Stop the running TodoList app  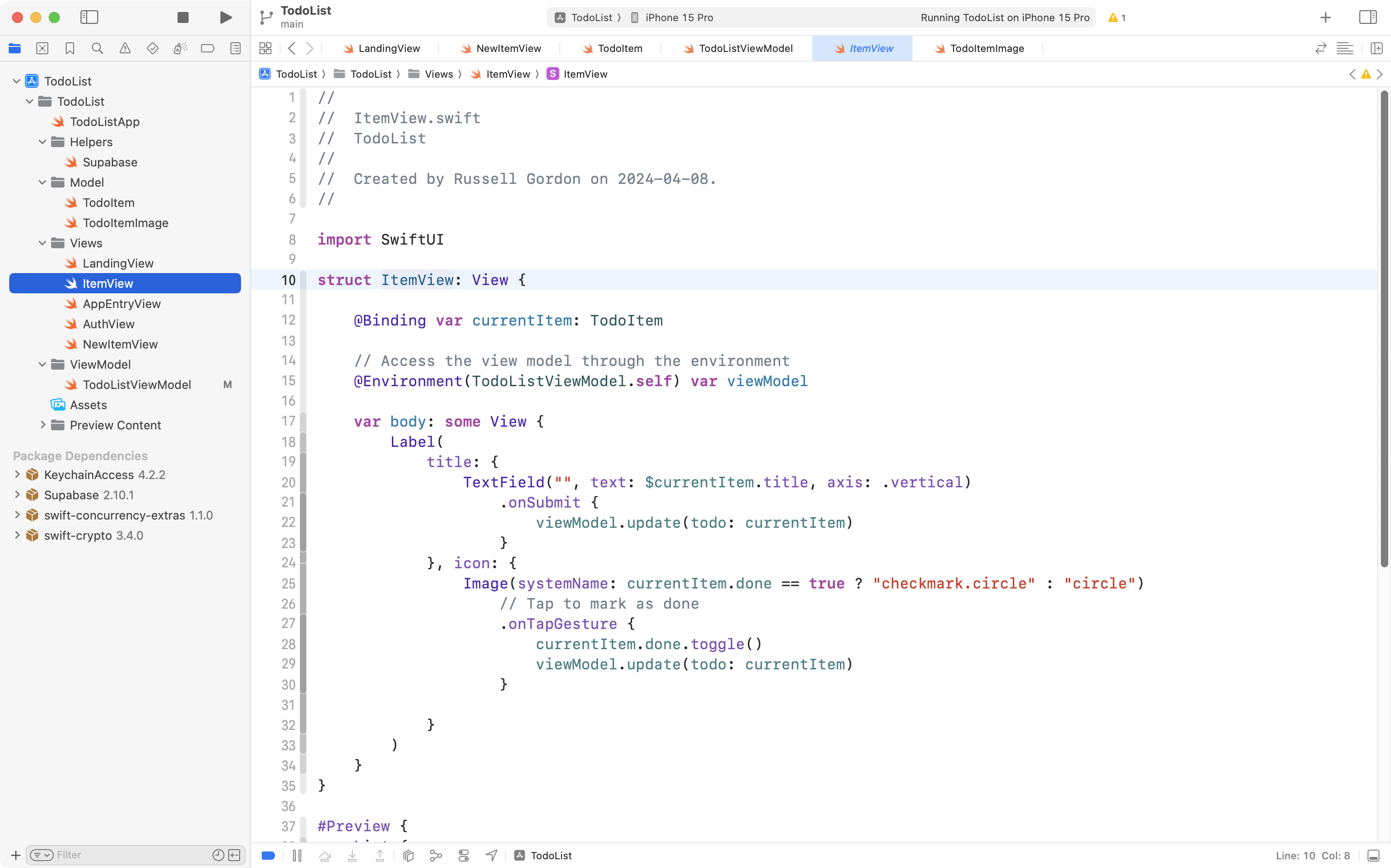(183, 17)
